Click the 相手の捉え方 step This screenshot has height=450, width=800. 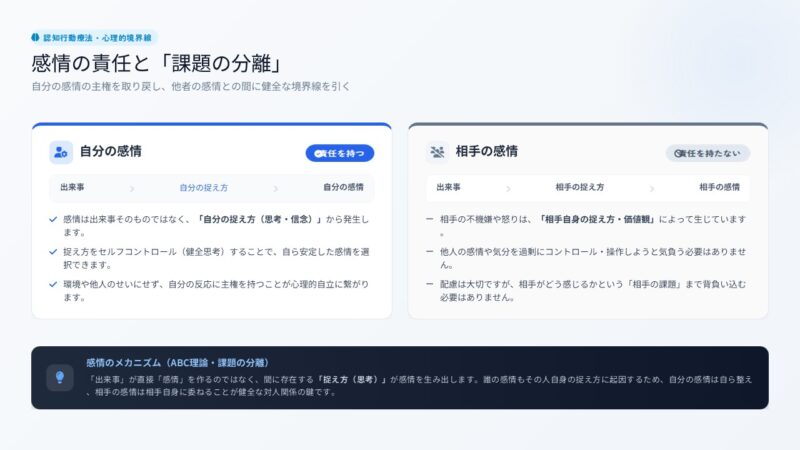(580, 187)
